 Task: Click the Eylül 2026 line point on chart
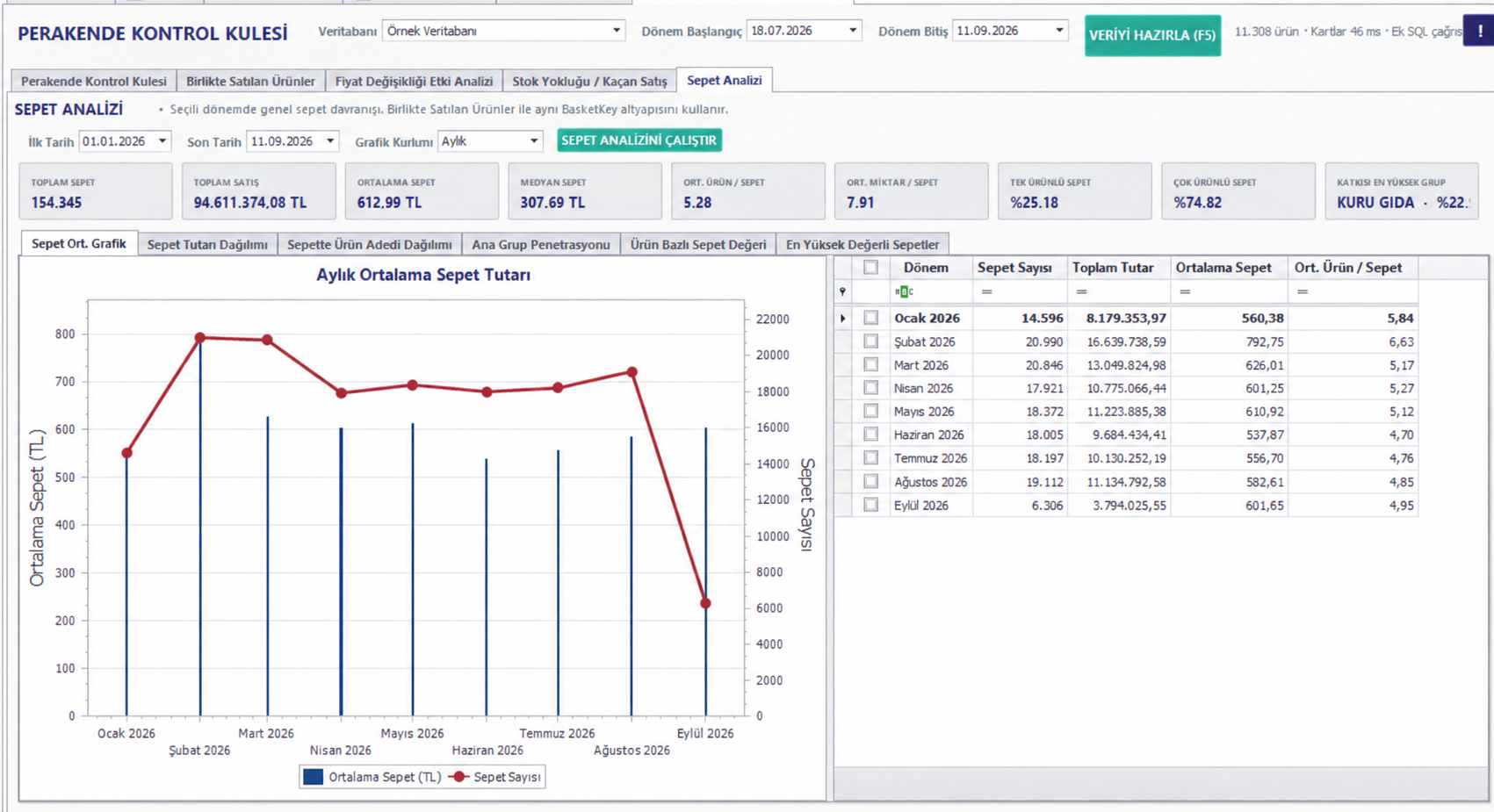click(x=705, y=604)
